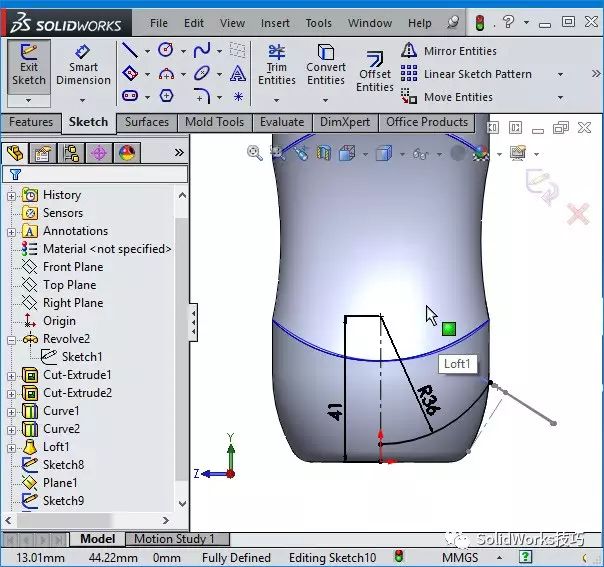
Task: Expand the Cut-Extrude1 tree node
Action: [12, 376]
